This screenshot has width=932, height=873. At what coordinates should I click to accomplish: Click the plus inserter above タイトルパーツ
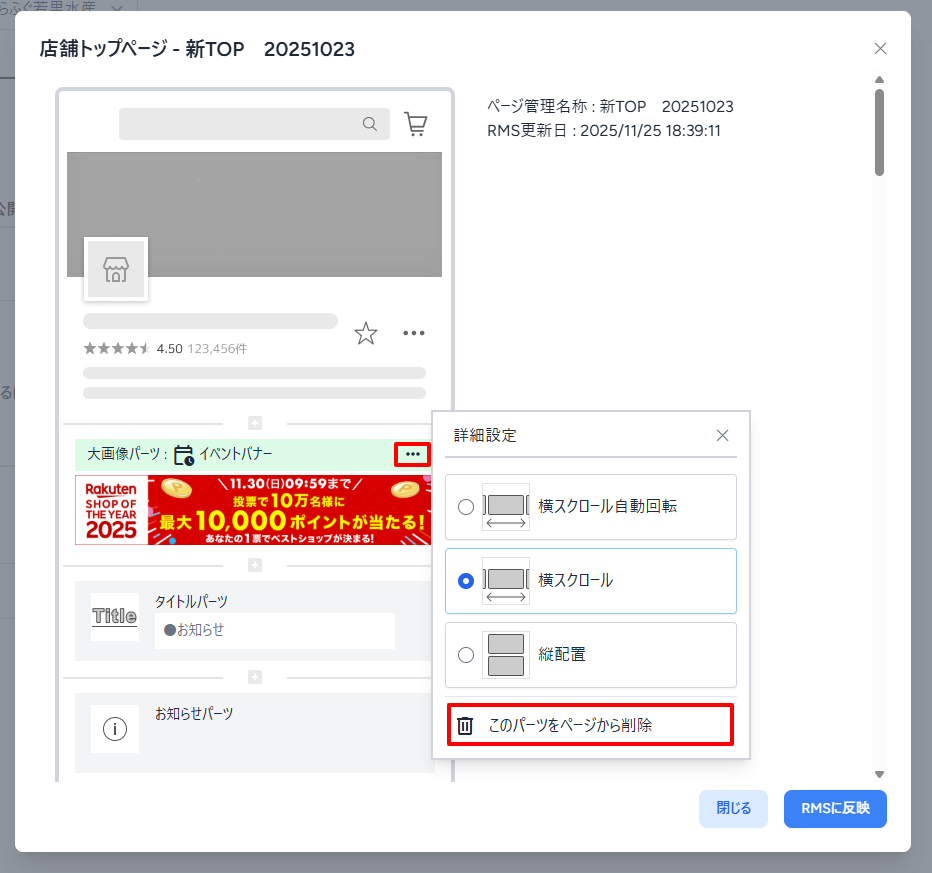pyautogui.click(x=255, y=565)
